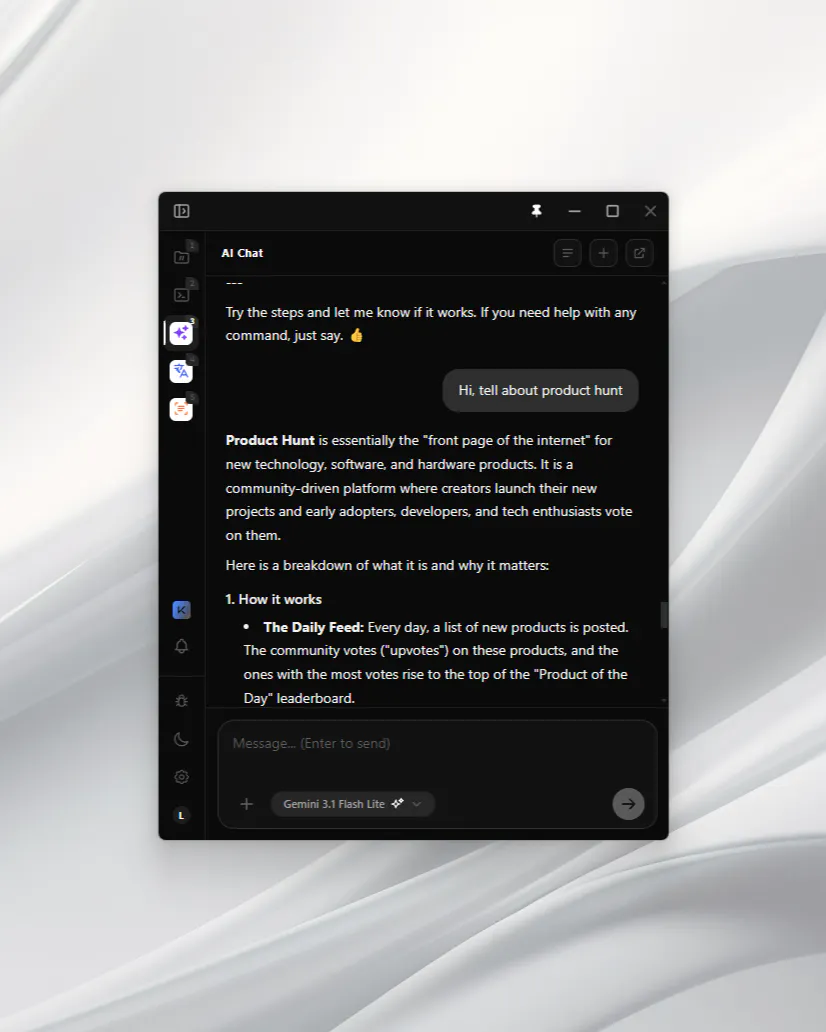Screen dimensions: 826x1032
Task: Maximize the app window
Action: click(613, 211)
